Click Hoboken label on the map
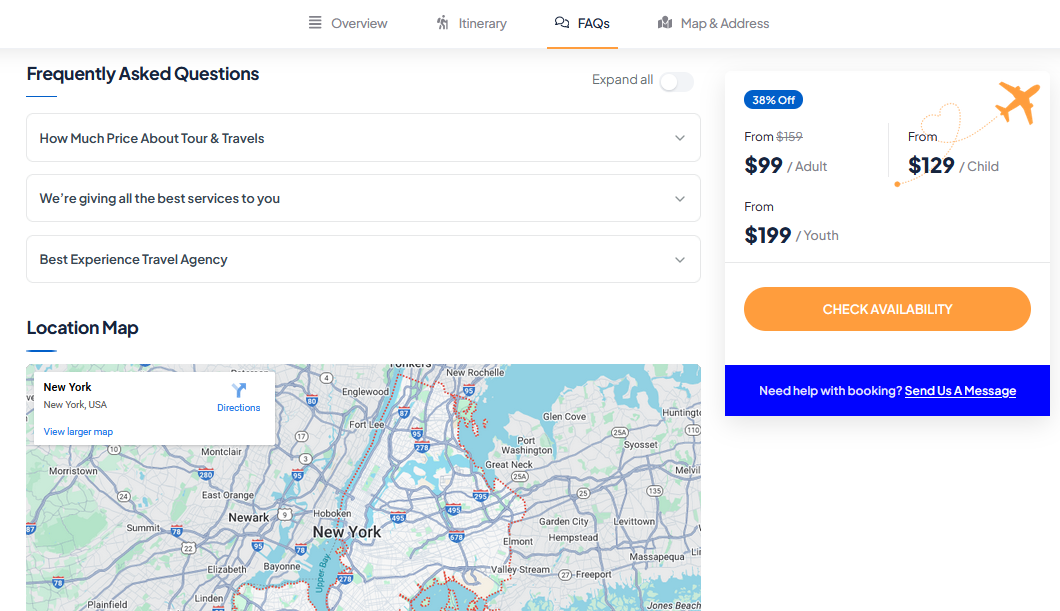The width and height of the screenshot is (1060, 611). coord(332,513)
